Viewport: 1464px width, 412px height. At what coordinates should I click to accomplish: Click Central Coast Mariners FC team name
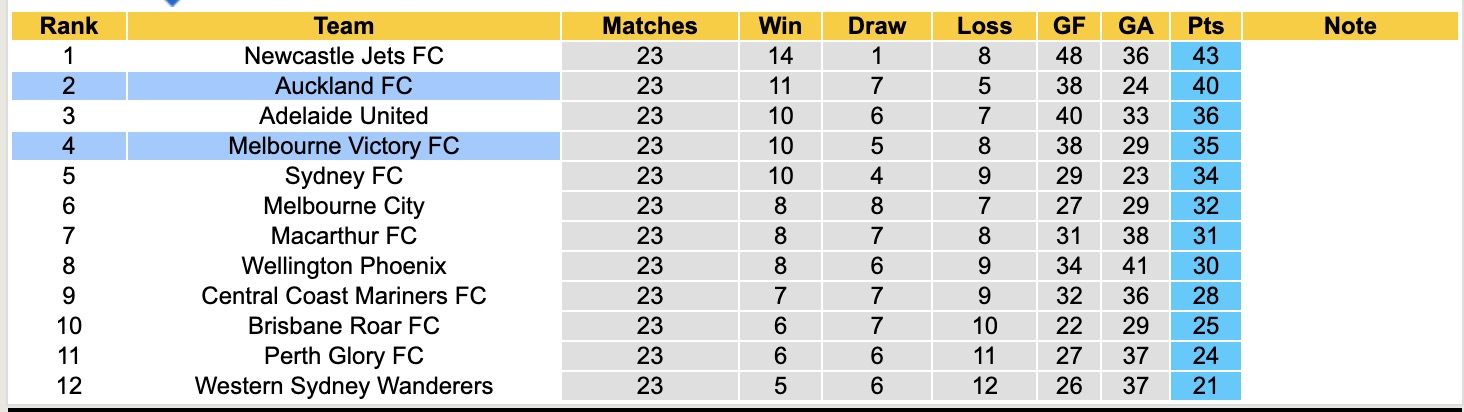click(x=343, y=296)
